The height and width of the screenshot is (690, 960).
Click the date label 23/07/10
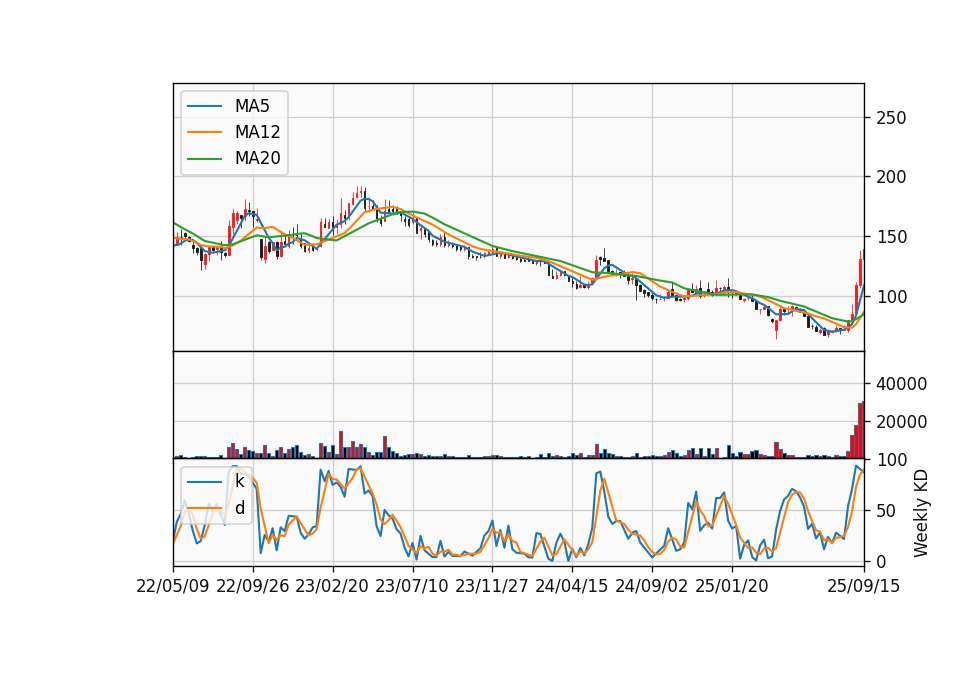coord(412,587)
